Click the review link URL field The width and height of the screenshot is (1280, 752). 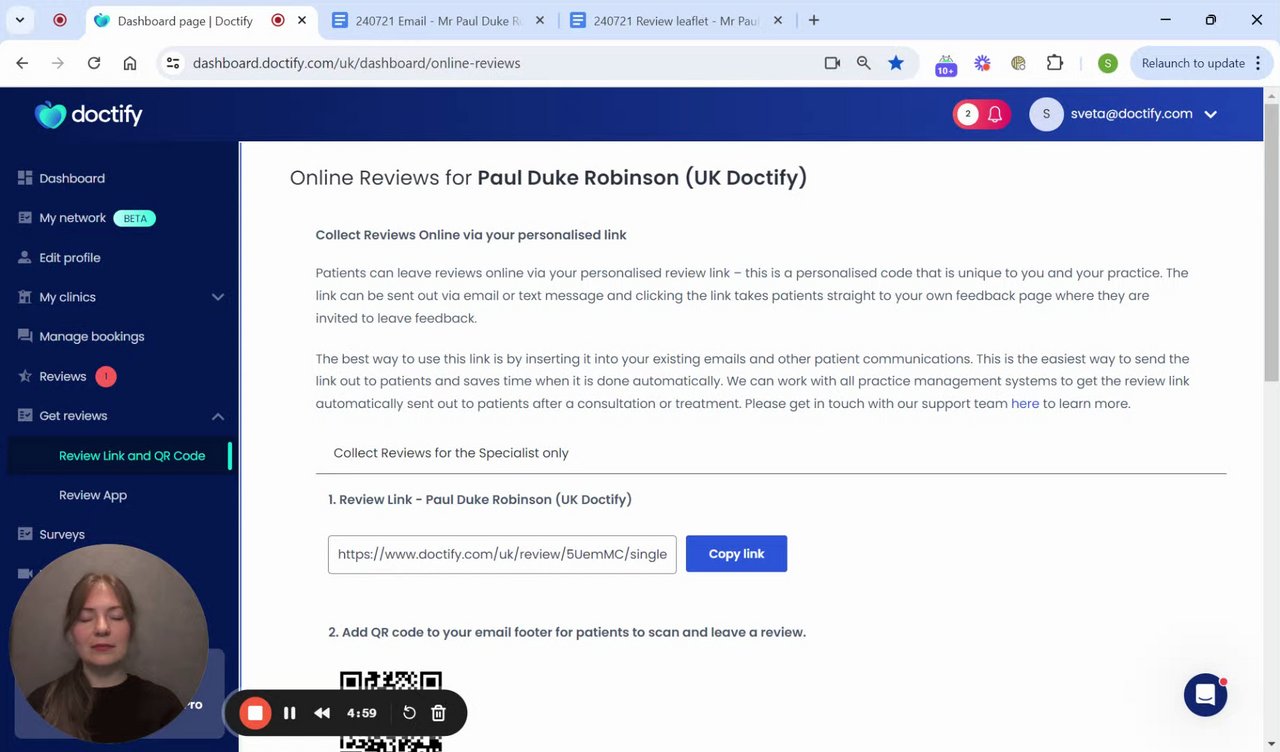pos(502,554)
